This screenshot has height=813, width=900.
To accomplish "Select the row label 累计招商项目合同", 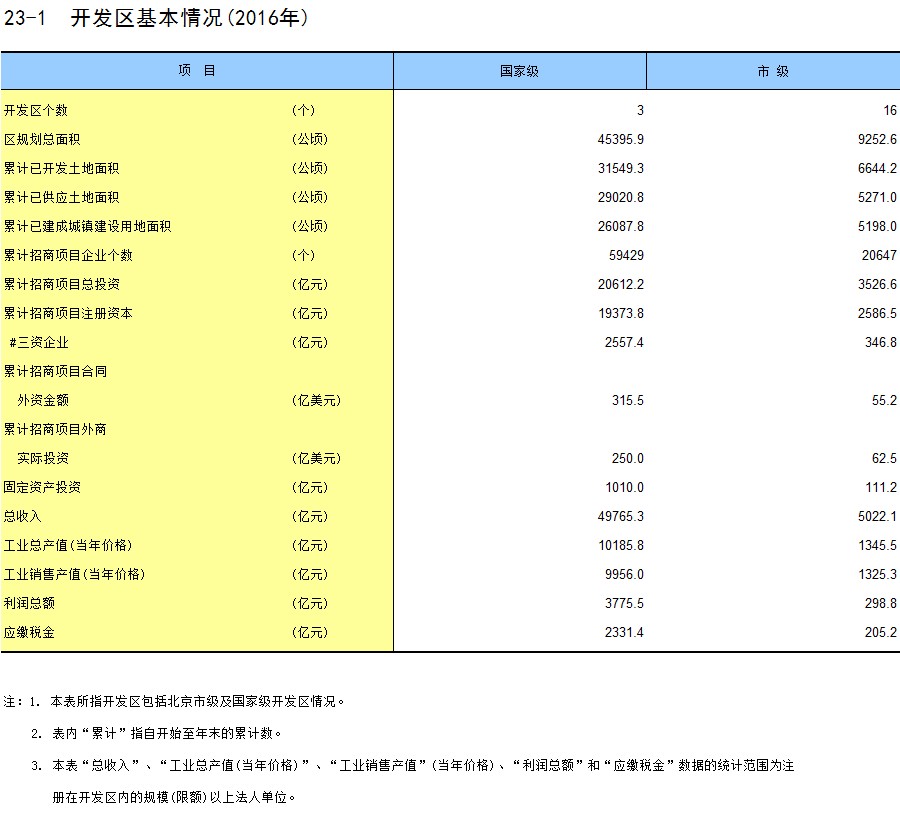I will tap(55, 371).
